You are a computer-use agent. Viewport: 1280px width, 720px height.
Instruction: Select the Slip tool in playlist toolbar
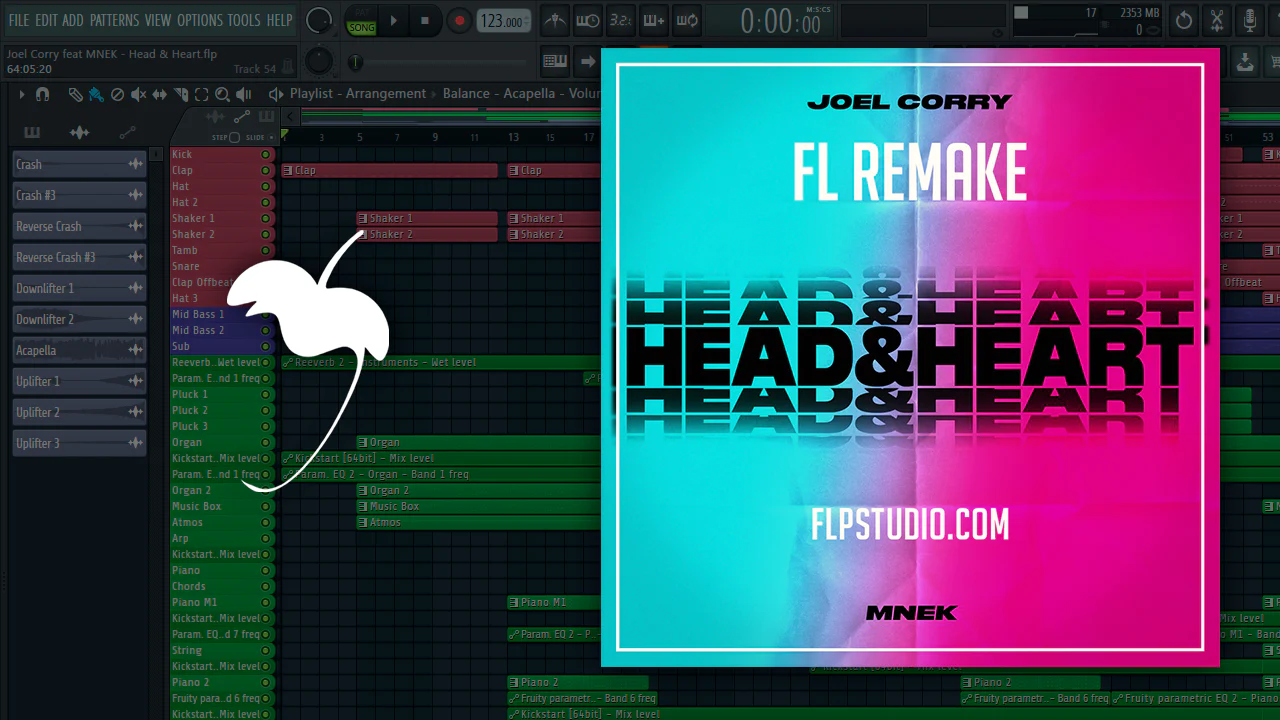pos(160,94)
